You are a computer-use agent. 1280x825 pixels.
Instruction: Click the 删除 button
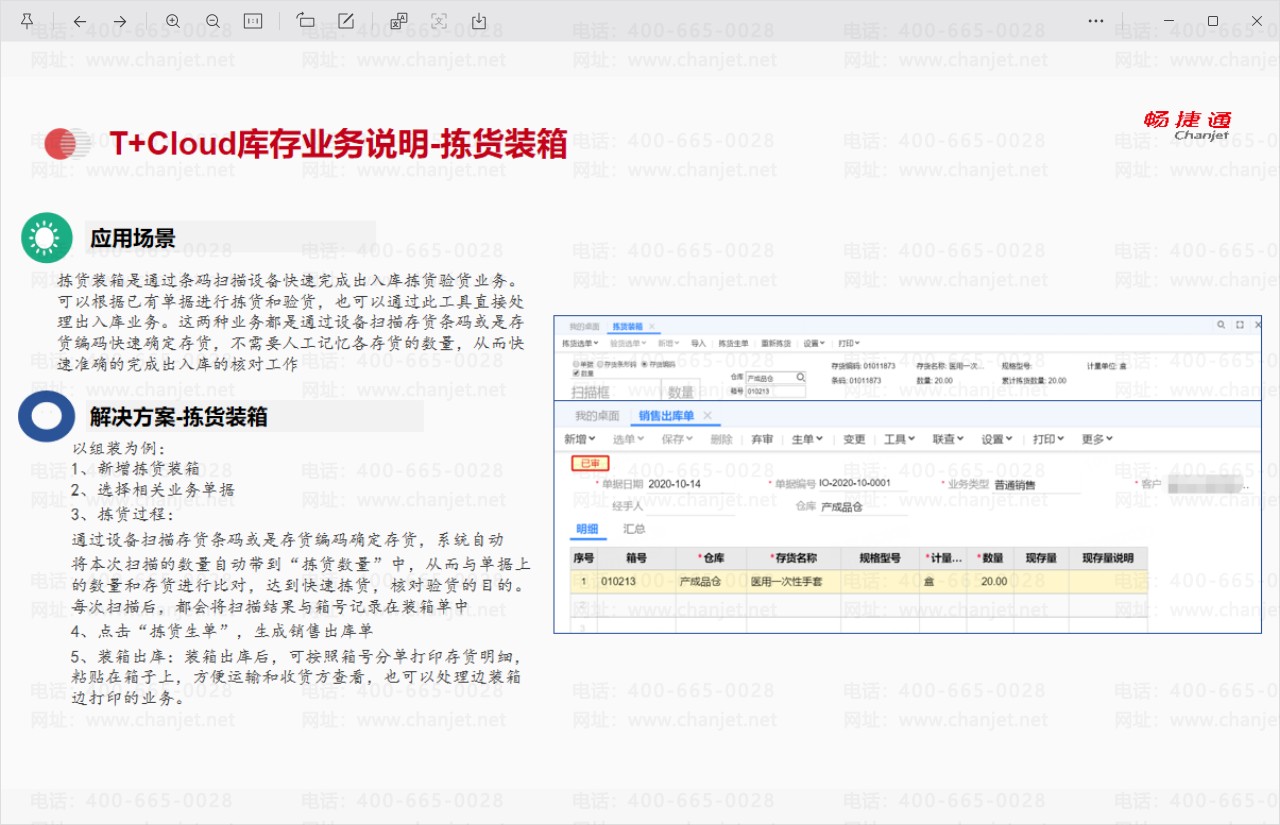click(721, 439)
